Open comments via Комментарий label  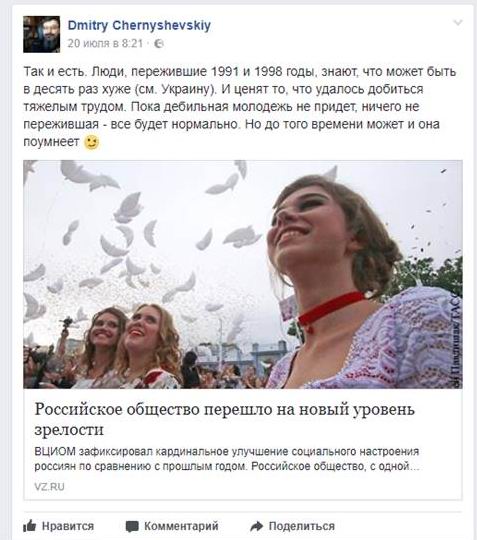(181, 526)
